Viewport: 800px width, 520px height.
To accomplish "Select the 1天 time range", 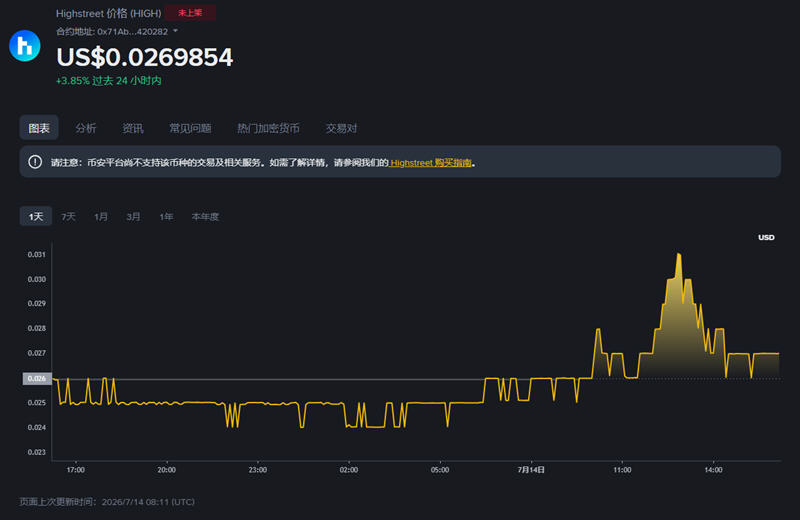I will coord(36,216).
